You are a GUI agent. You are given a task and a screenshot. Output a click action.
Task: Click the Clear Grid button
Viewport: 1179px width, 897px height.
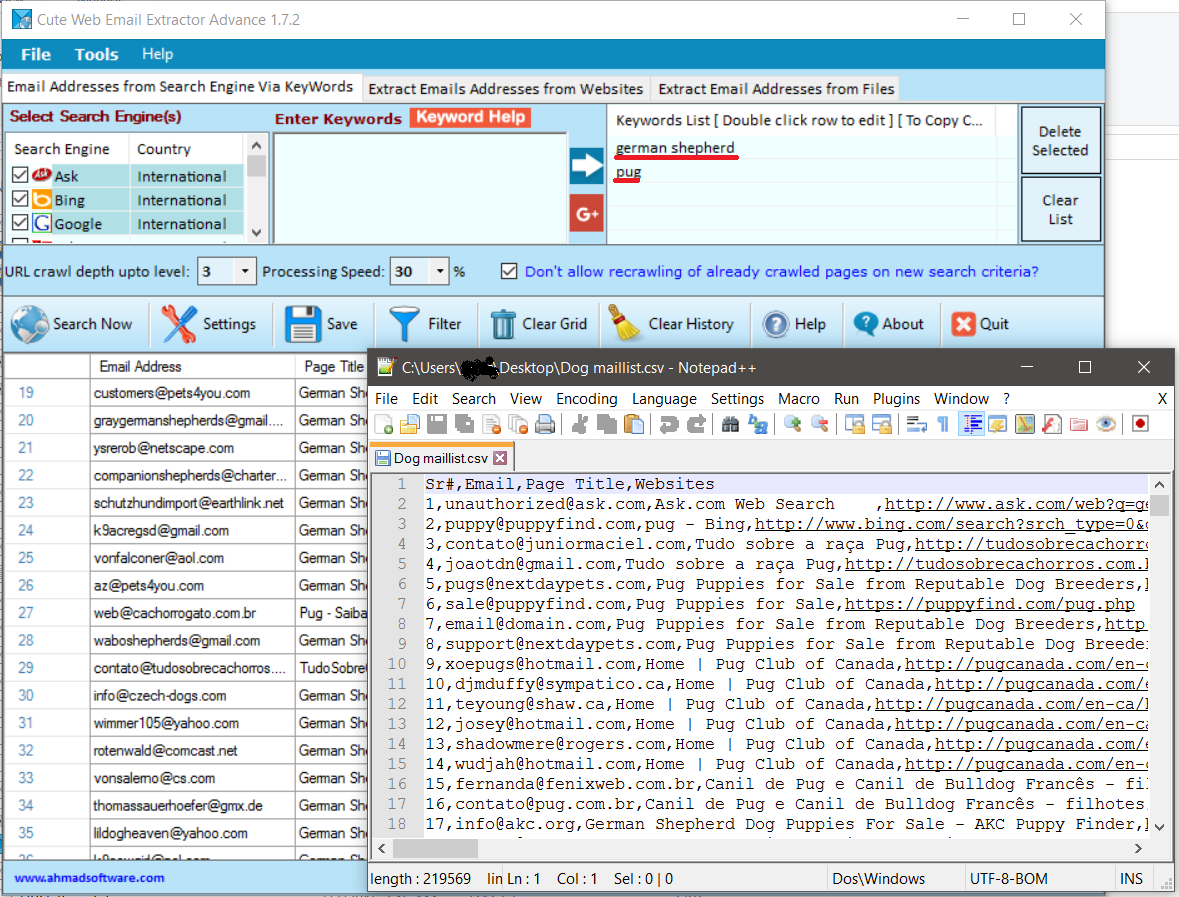(538, 324)
